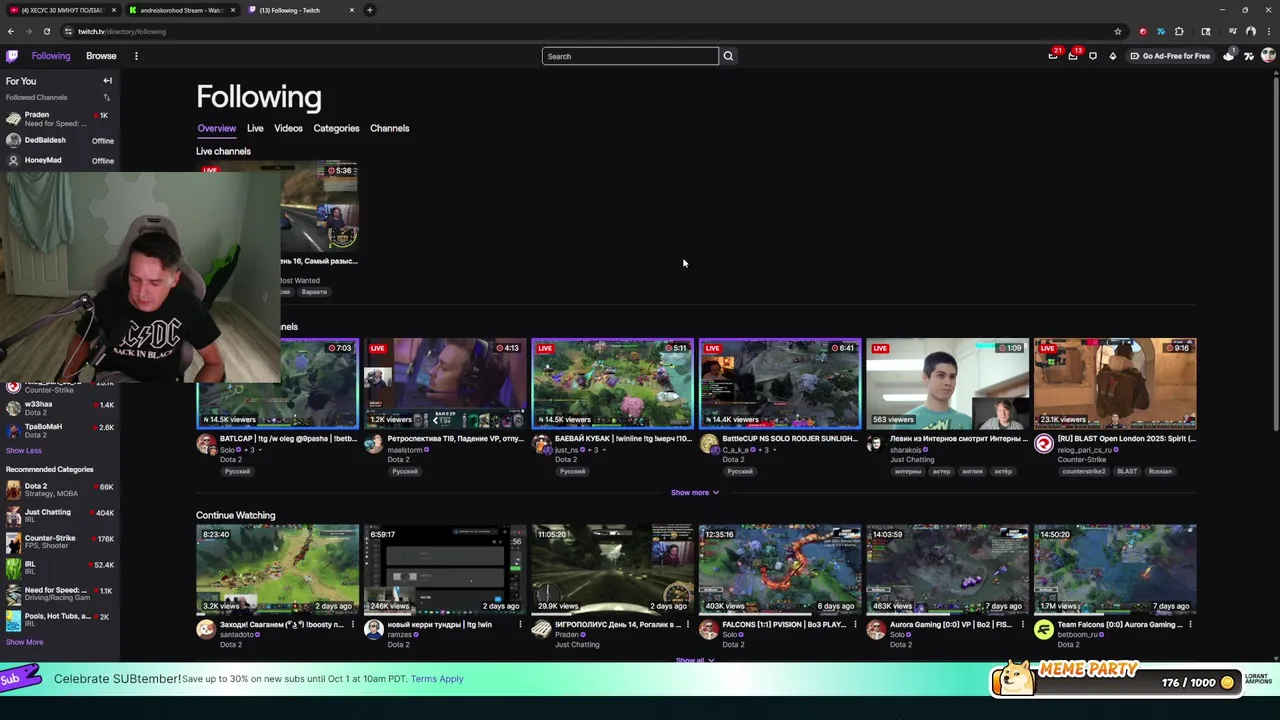Open the Terms Apply link
The height and width of the screenshot is (720, 1280).
tap(437, 679)
